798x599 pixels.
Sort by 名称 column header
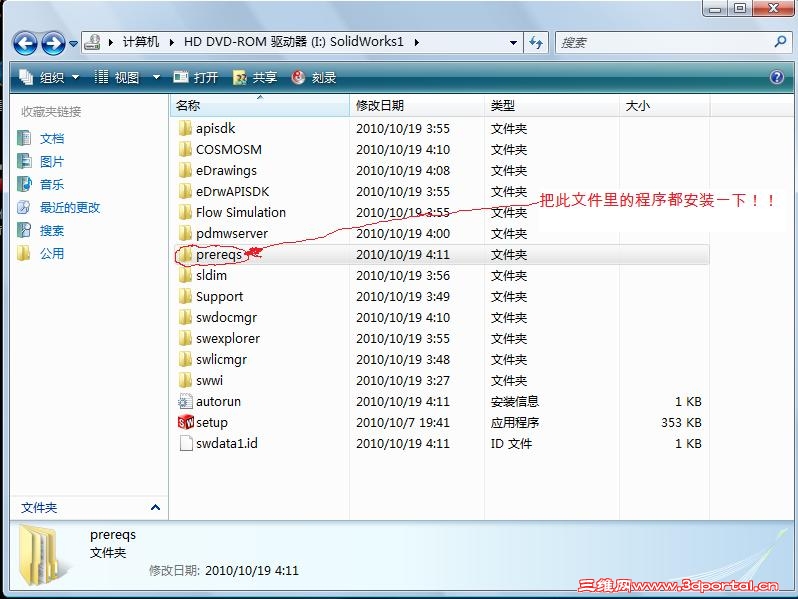tap(260, 105)
